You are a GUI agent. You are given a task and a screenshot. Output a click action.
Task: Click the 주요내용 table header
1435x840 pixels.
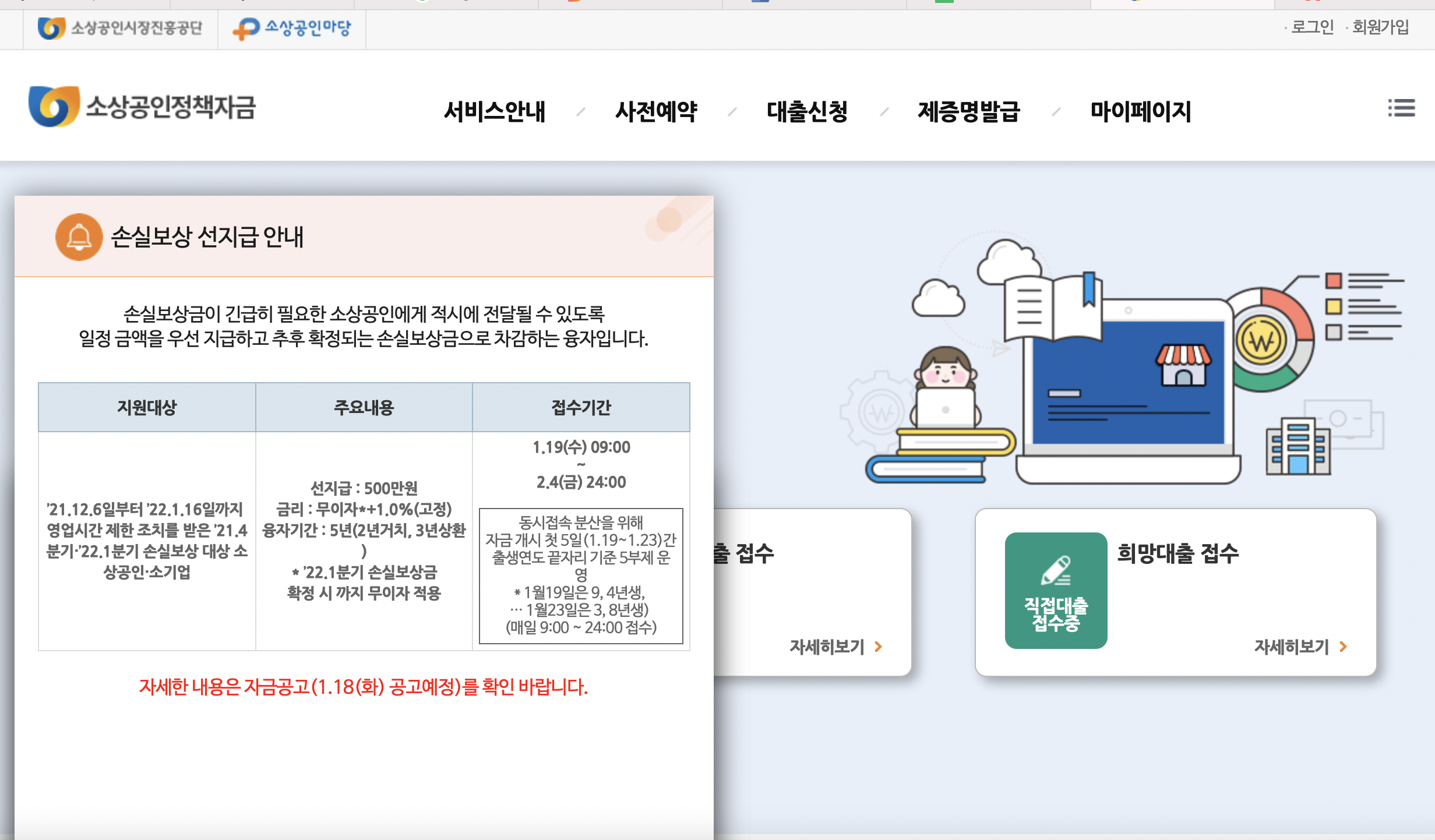tap(364, 407)
